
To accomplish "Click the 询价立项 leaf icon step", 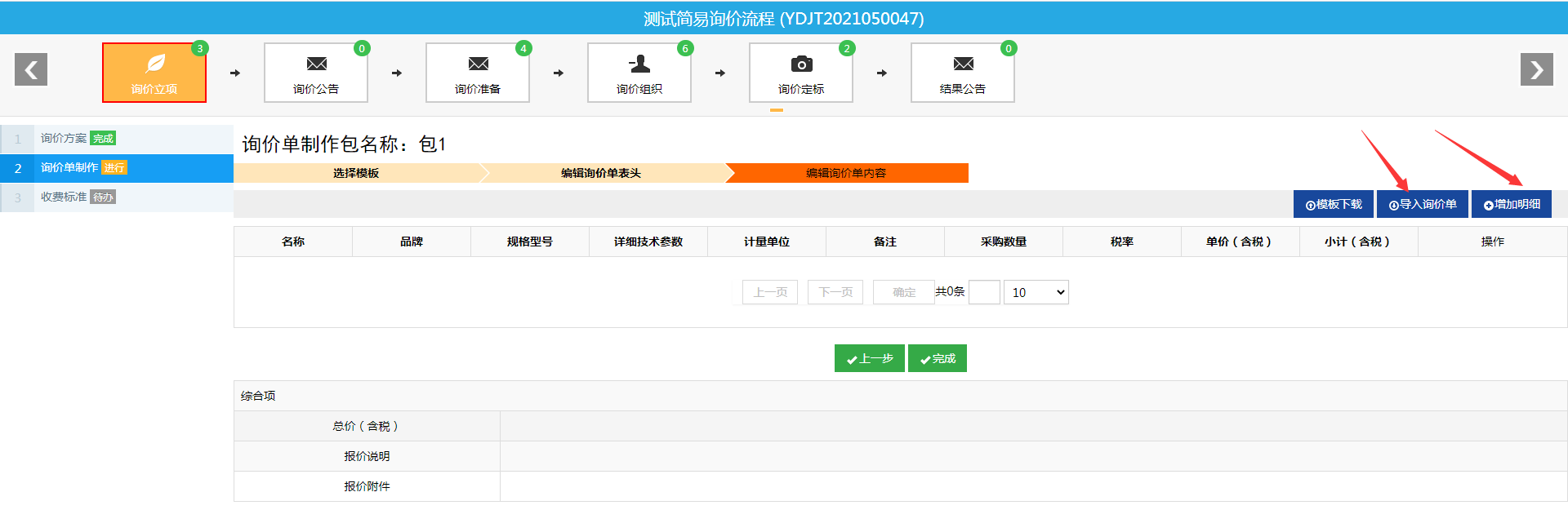I will (154, 73).
